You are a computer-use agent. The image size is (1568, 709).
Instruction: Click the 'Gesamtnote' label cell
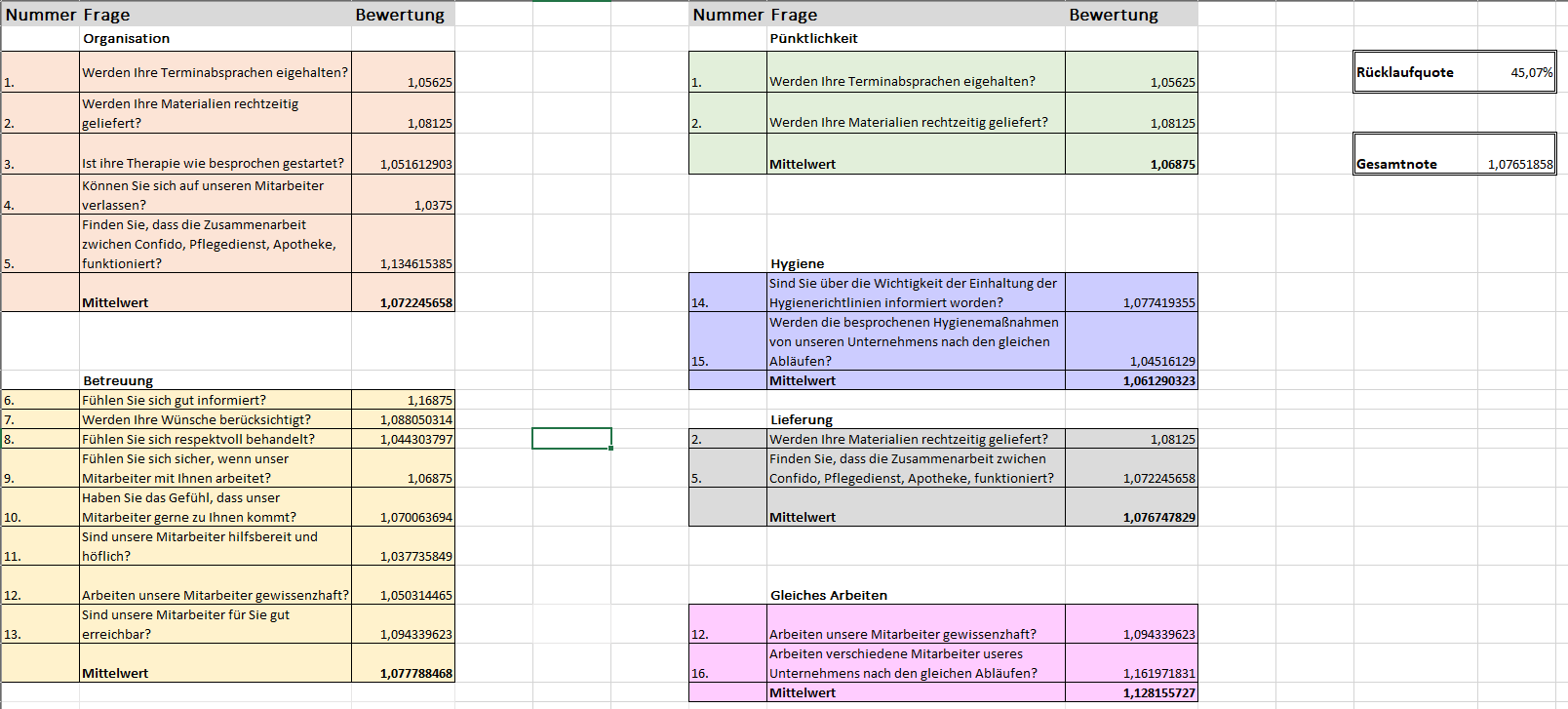coord(1416,154)
